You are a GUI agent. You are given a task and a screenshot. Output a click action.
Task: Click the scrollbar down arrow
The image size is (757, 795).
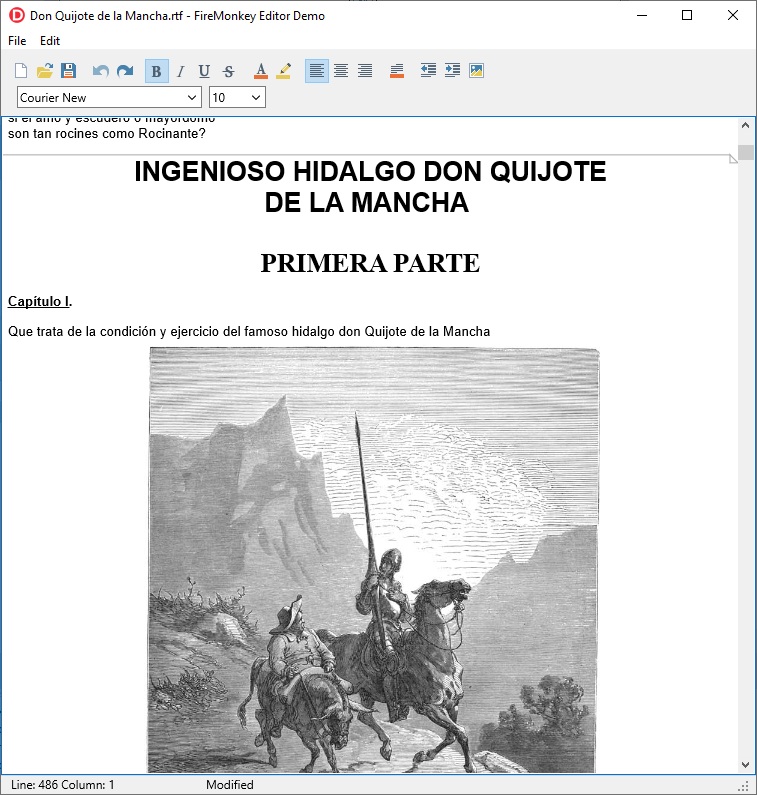point(745,765)
